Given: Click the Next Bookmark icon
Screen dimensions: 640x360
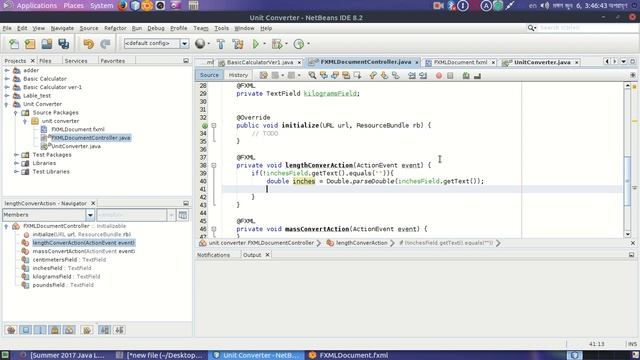Looking at the screenshot, I should (384, 76).
